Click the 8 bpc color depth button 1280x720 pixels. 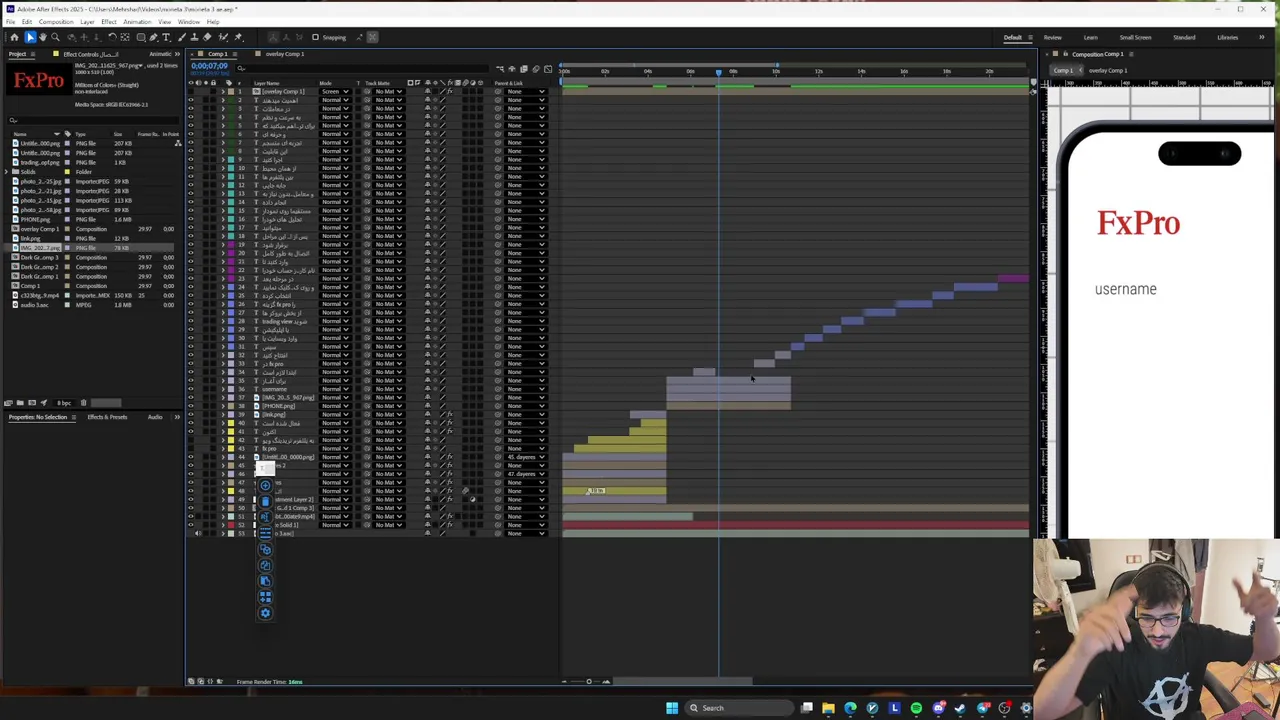coord(64,403)
